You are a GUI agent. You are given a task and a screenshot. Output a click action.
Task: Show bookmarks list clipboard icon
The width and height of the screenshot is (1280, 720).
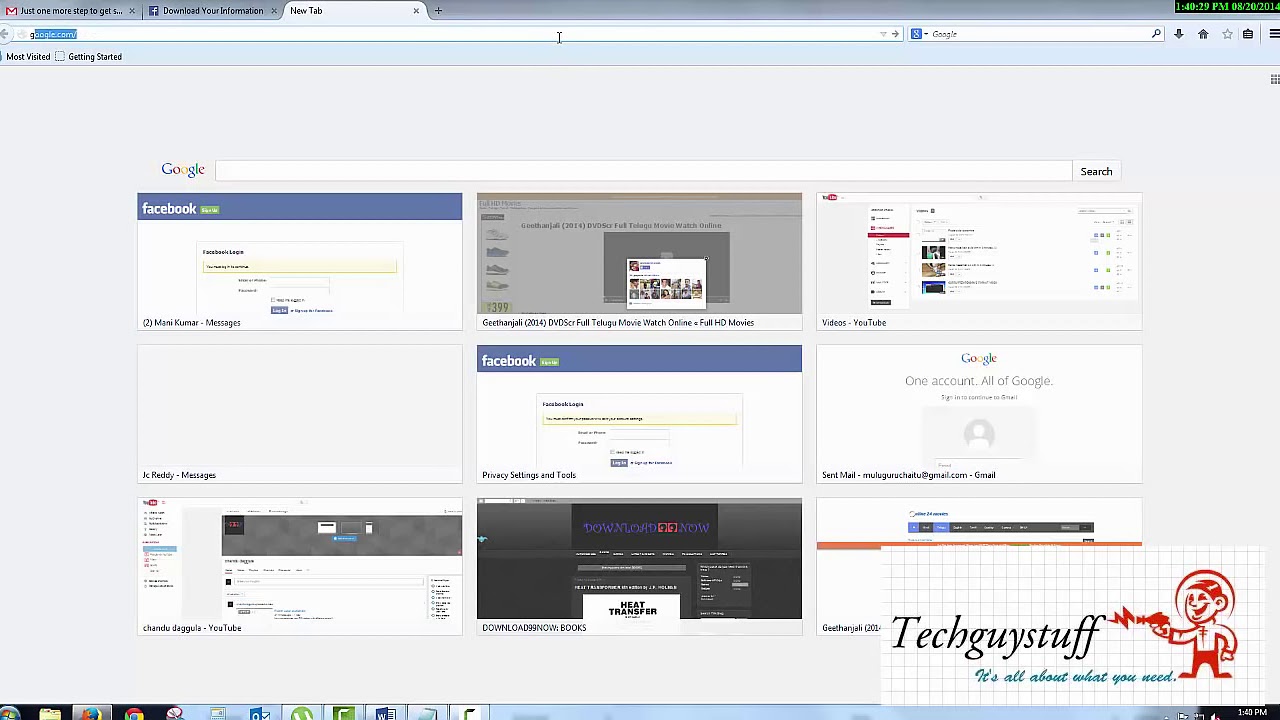point(1248,34)
